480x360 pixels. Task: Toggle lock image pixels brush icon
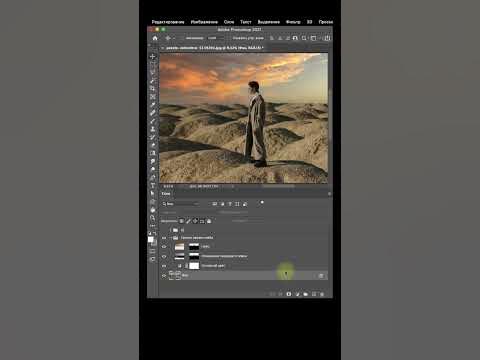(188, 221)
